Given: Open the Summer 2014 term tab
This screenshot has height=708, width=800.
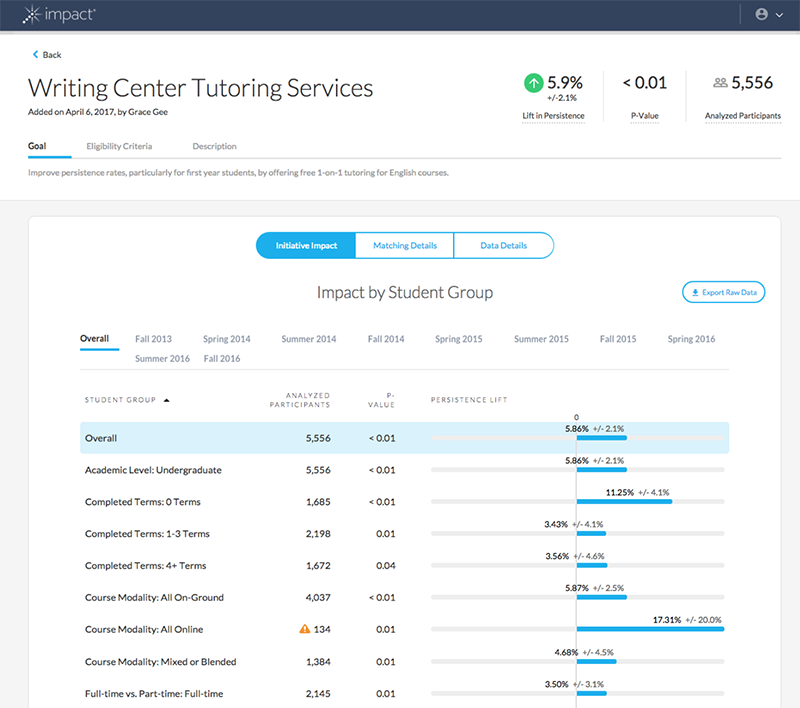Looking at the screenshot, I should click(x=309, y=339).
